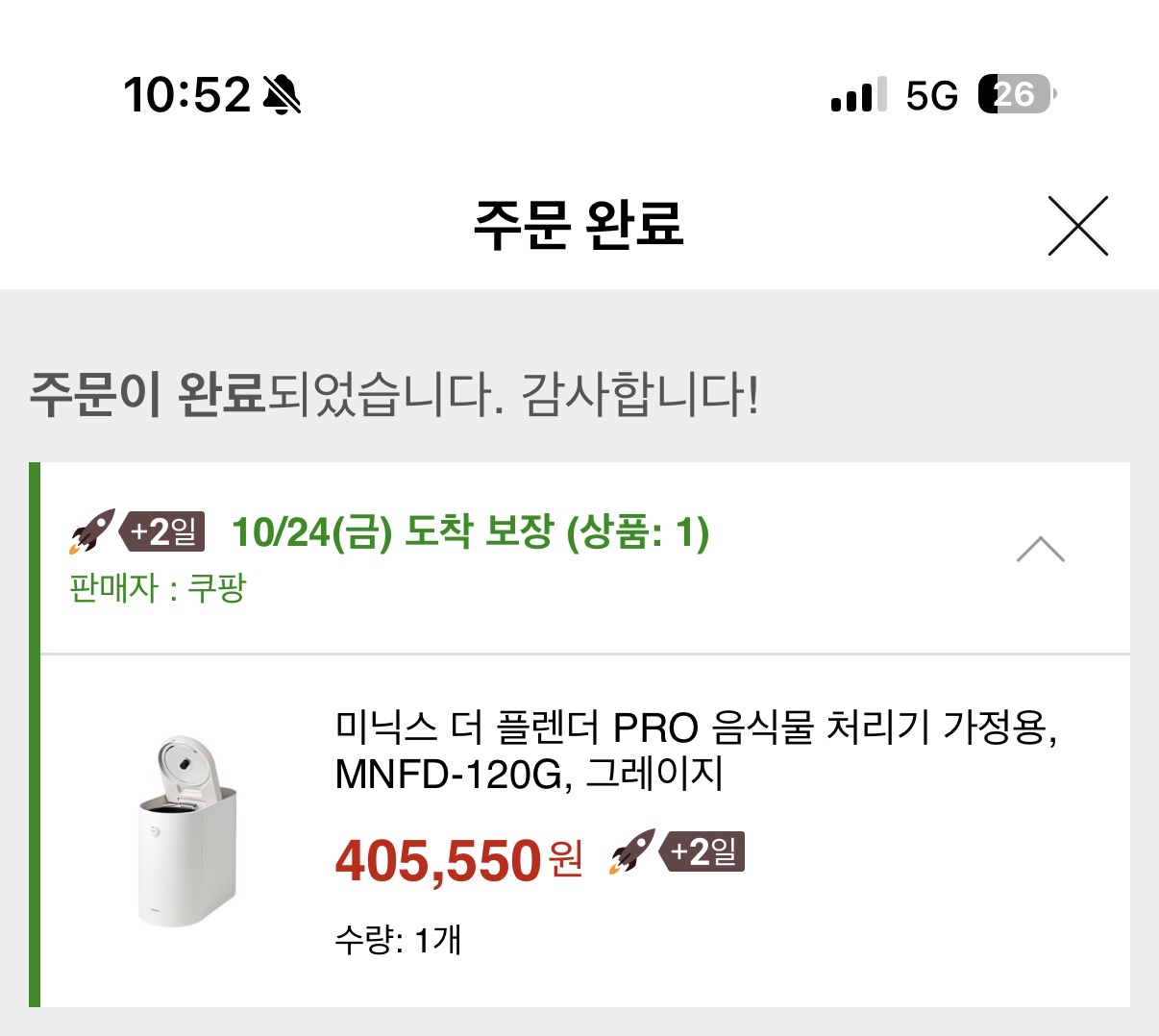Tap the silent mode bell icon in status bar
Screen dimensions: 1159x1036
pos(282,94)
